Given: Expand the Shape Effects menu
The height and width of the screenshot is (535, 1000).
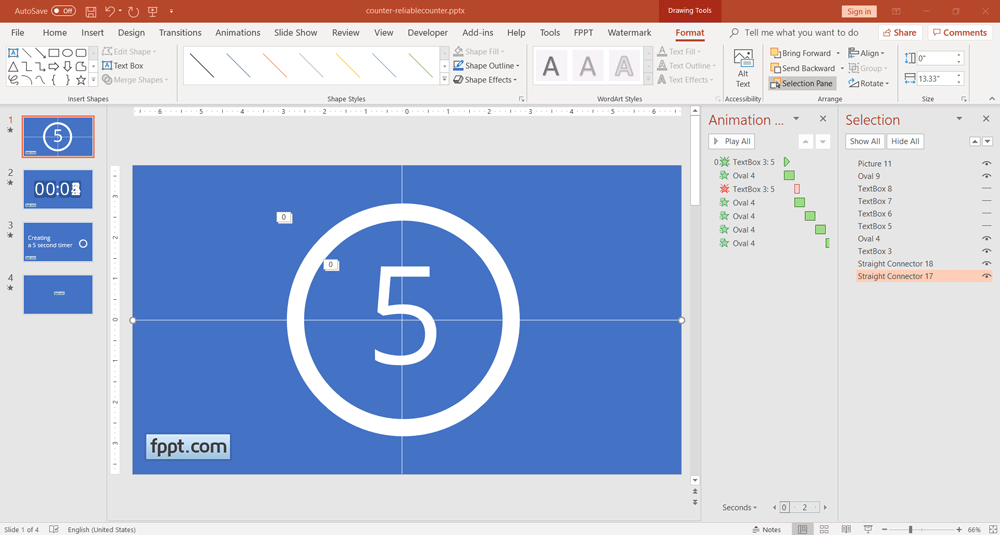Looking at the screenshot, I should [490, 80].
